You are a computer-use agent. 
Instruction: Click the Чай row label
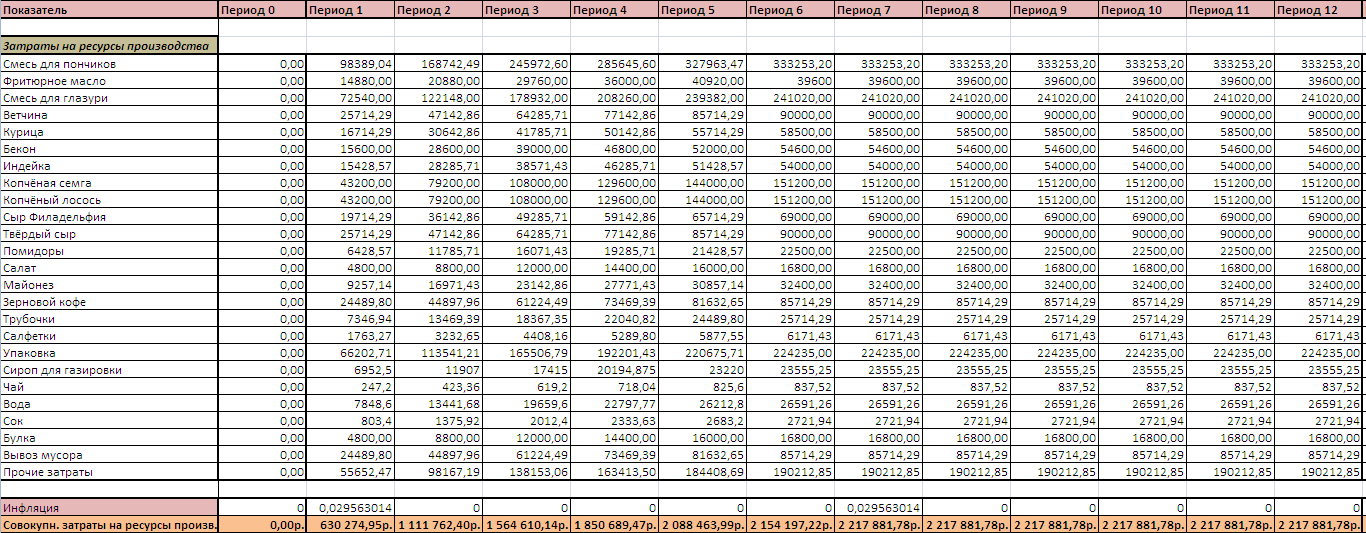pyautogui.click(x=109, y=387)
